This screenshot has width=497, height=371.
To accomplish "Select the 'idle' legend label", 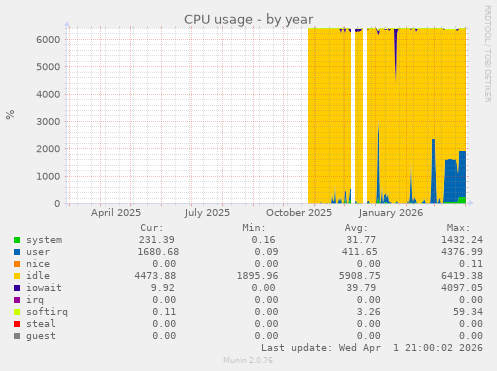I will pyautogui.click(x=38, y=276).
